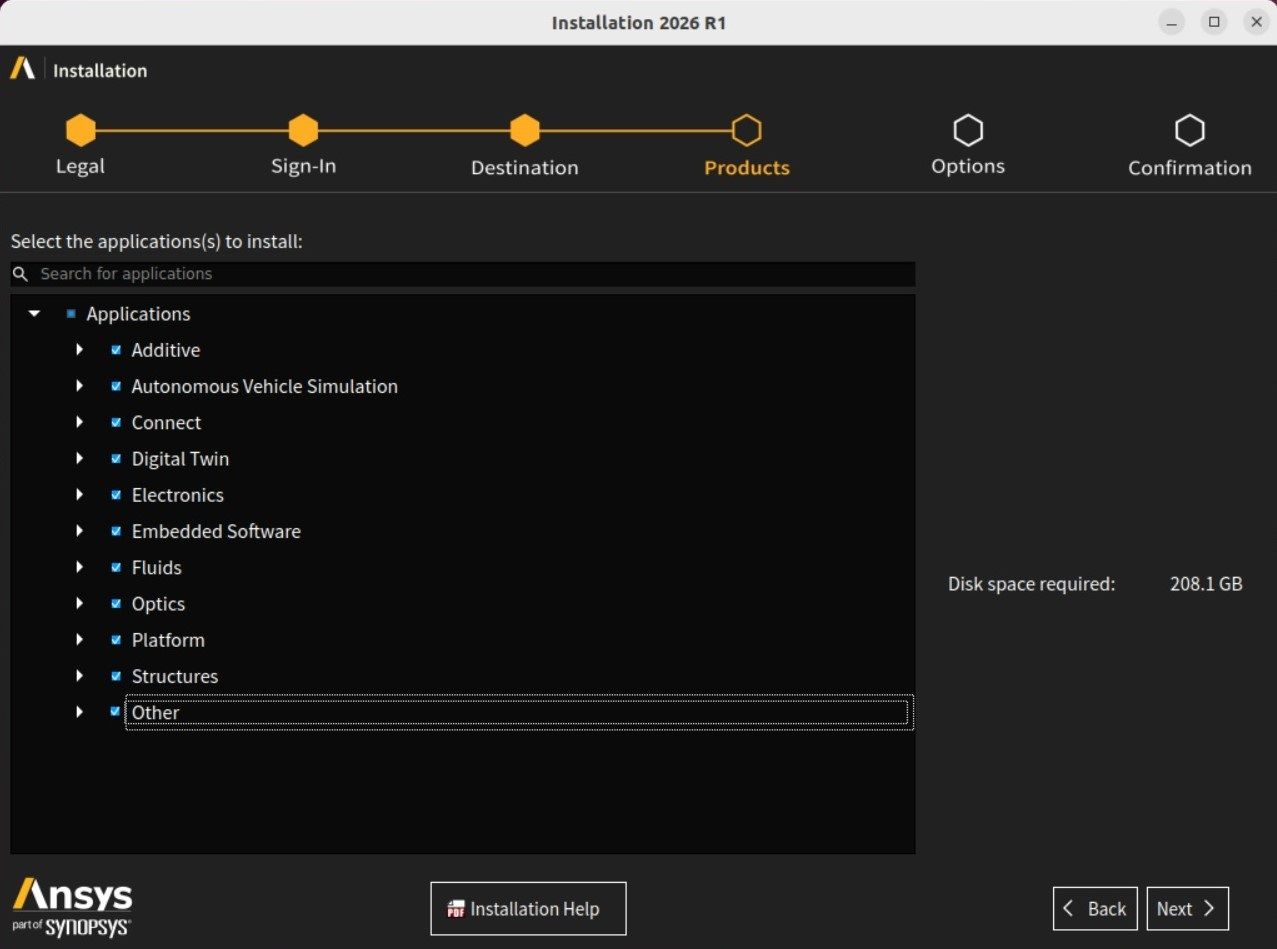This screenshot has width=1277, height=949.
Task: Expand the Optics category arrow
Action: pos(80,604)
